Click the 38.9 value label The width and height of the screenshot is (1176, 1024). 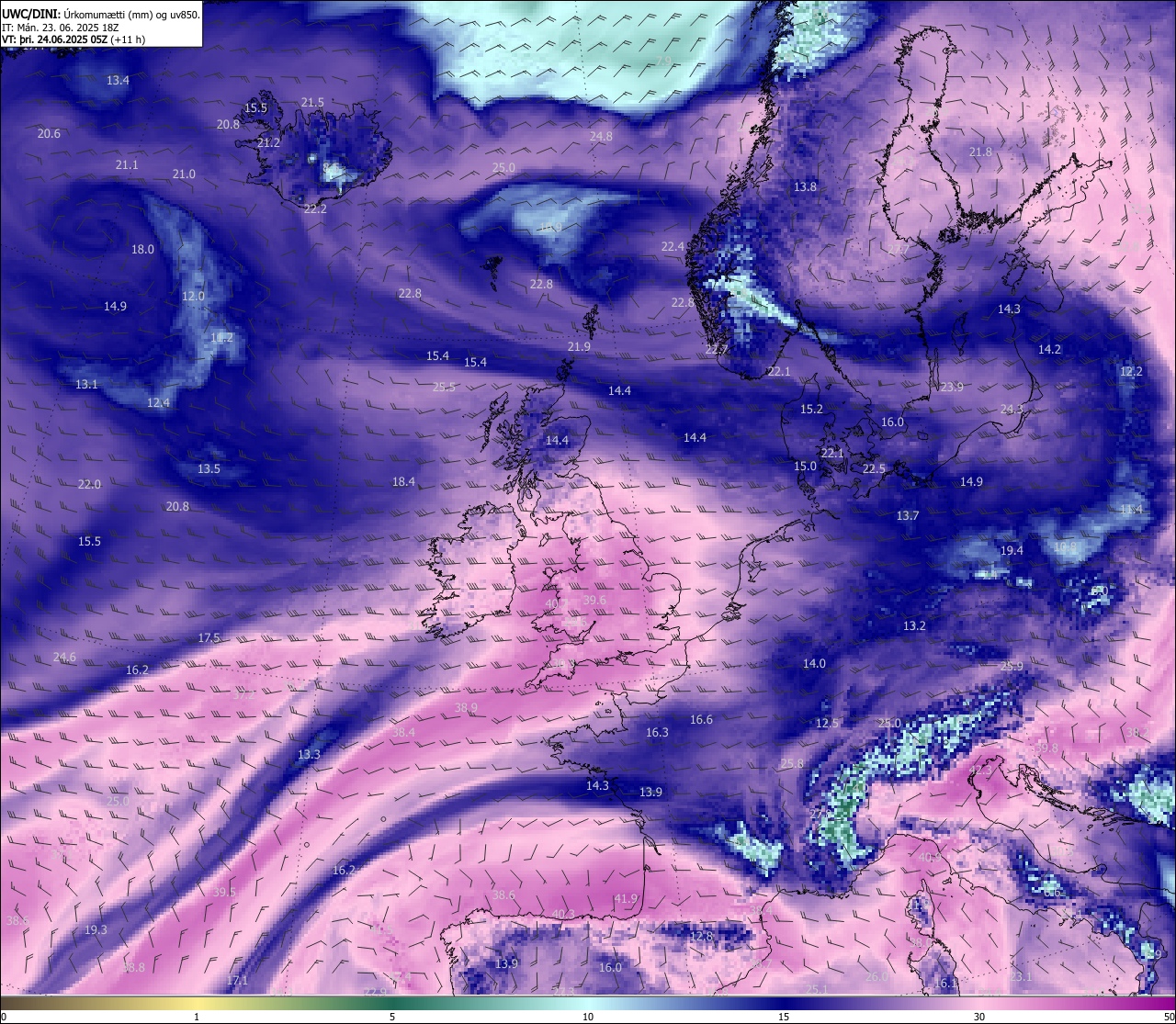coord(466,708)
